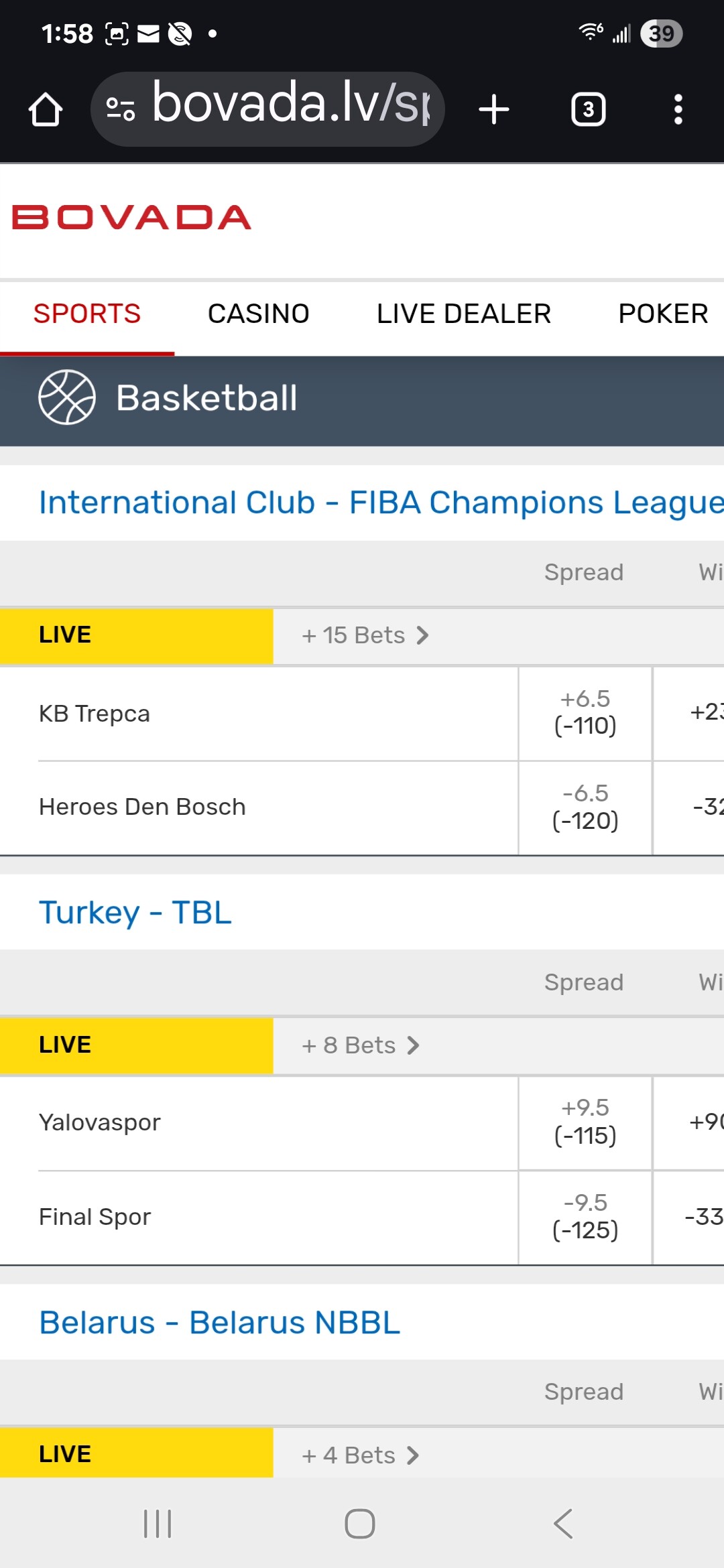Open a new browser tab
Viewport: 724px width, 1568px height.
coord(494,109)
